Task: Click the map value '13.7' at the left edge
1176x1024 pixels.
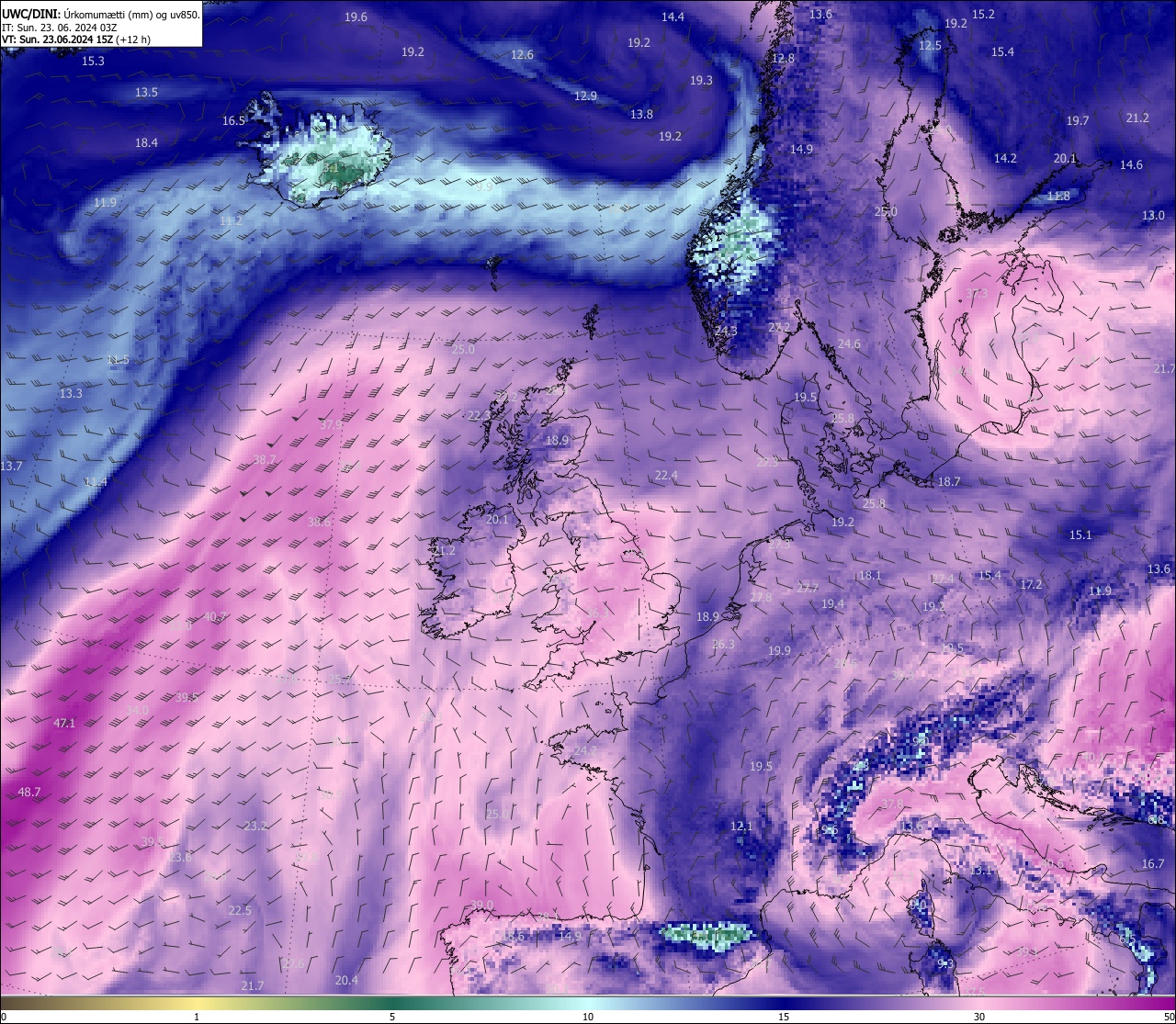Action: tap(11, 466)
